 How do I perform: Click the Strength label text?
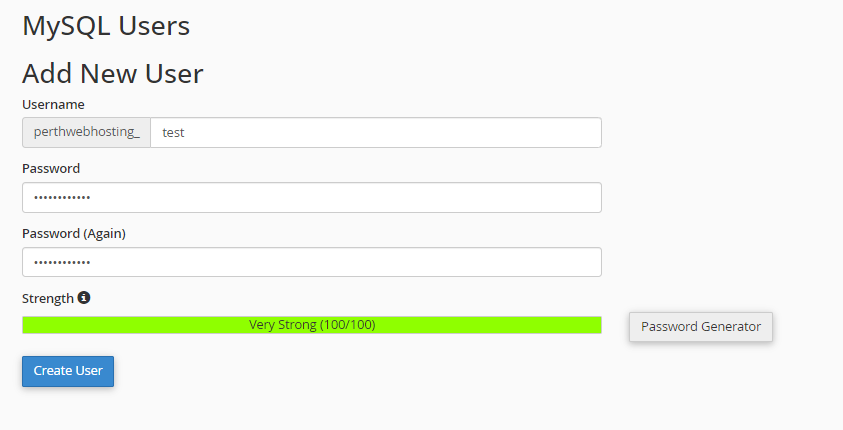point(48,298)
